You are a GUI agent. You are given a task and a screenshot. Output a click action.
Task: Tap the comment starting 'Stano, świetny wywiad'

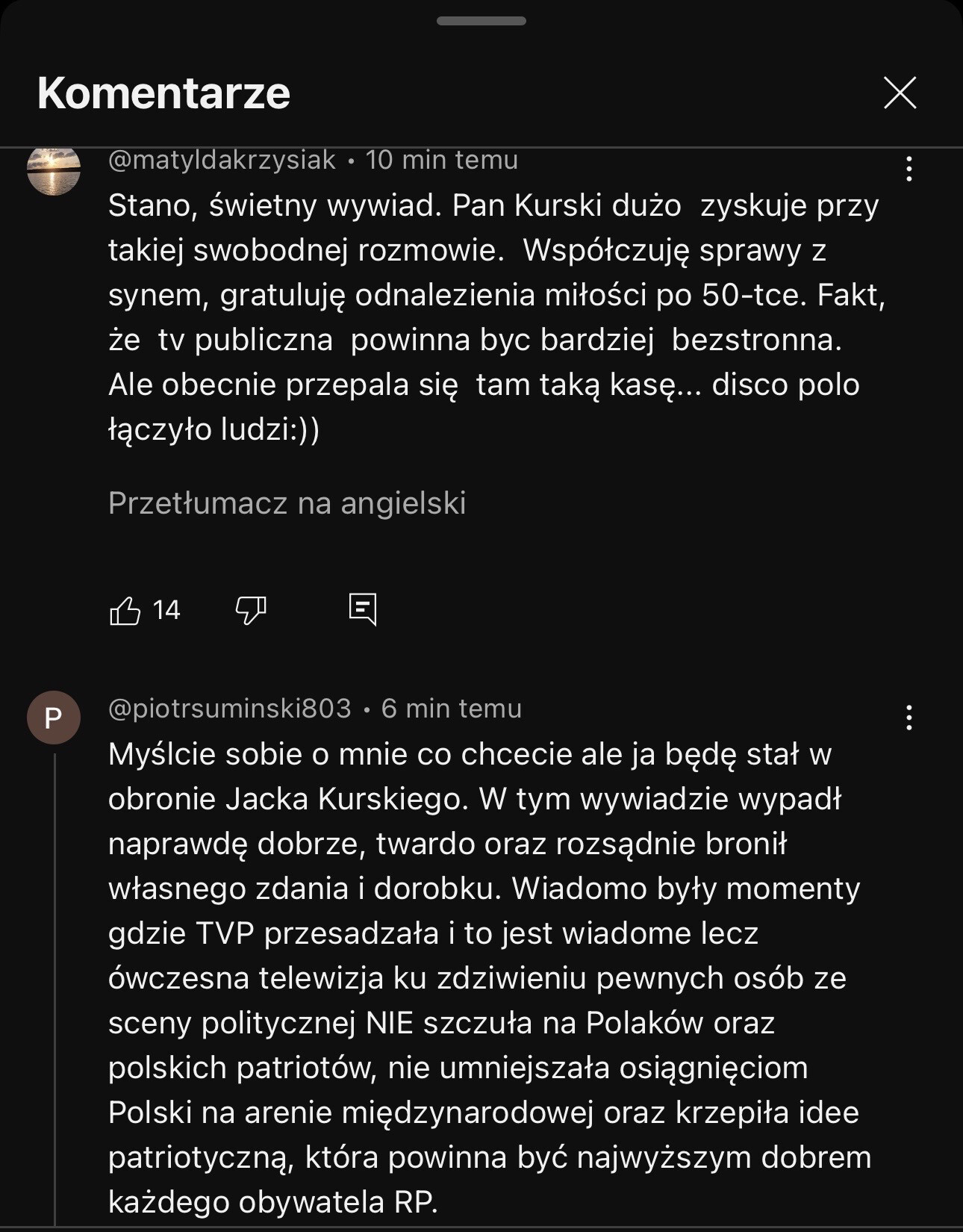[x=493, y=317]
